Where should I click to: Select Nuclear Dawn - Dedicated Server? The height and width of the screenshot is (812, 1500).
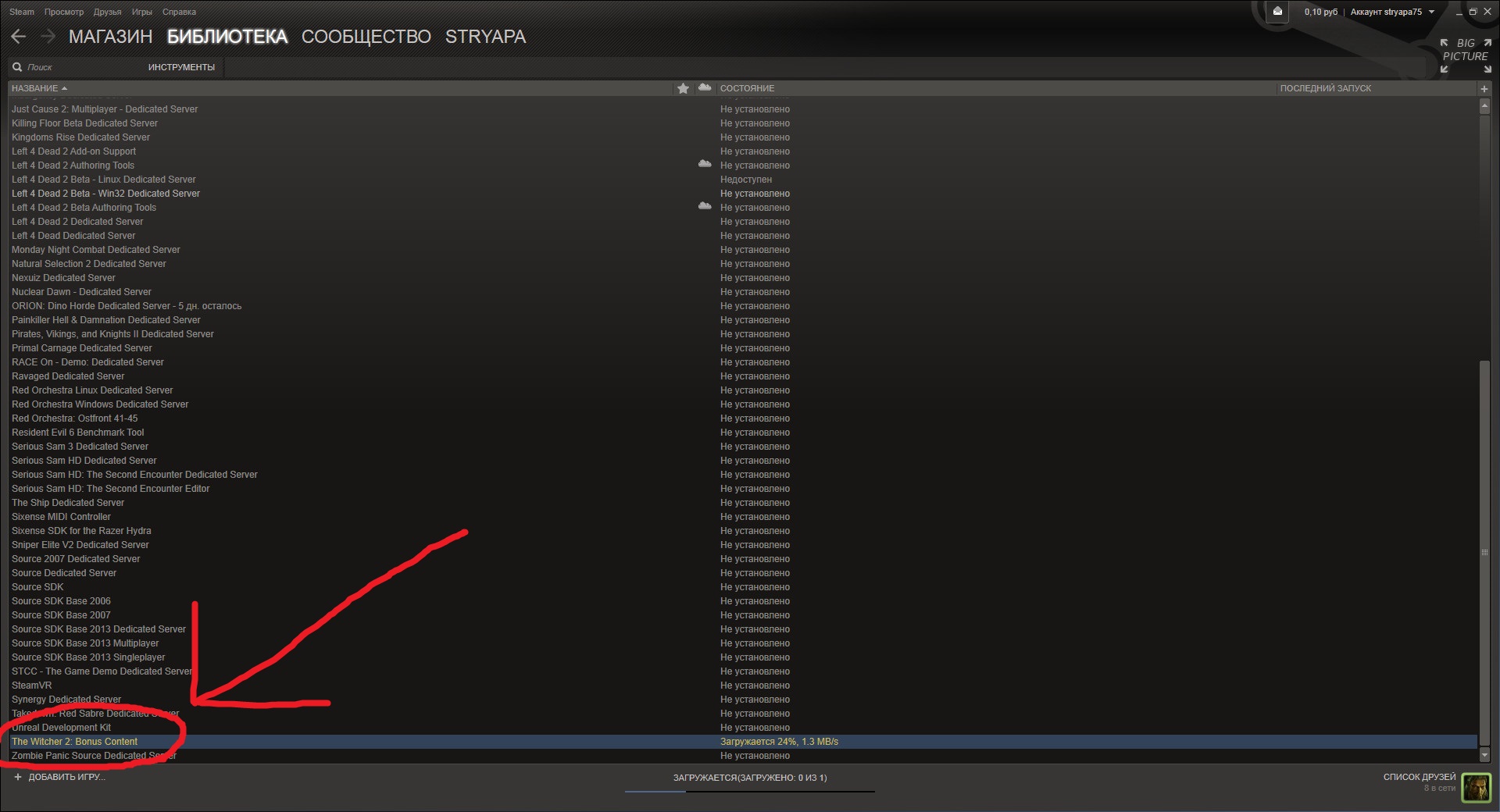81,292
